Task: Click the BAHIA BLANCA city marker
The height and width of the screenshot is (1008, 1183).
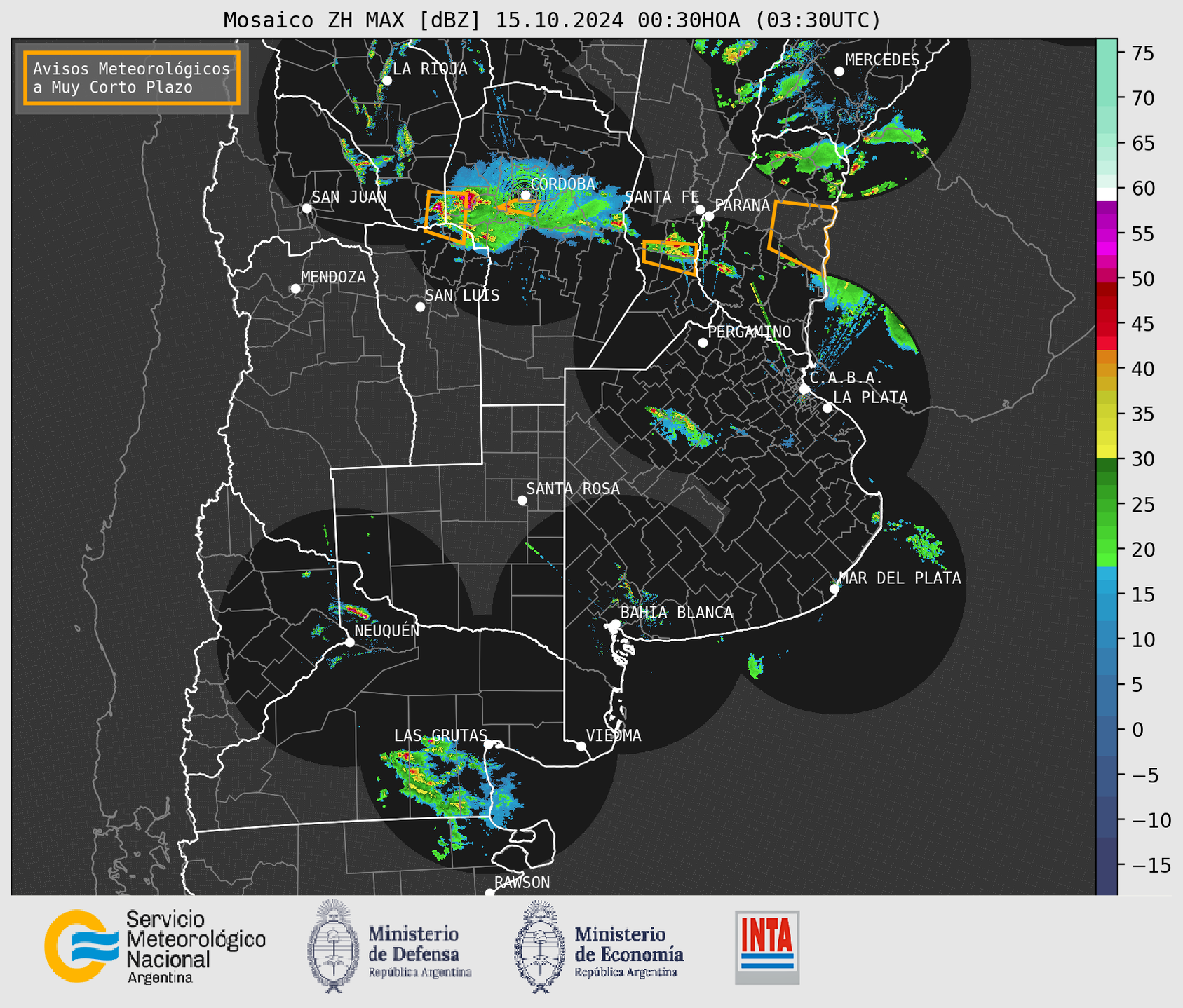Action: click(615, 623)
